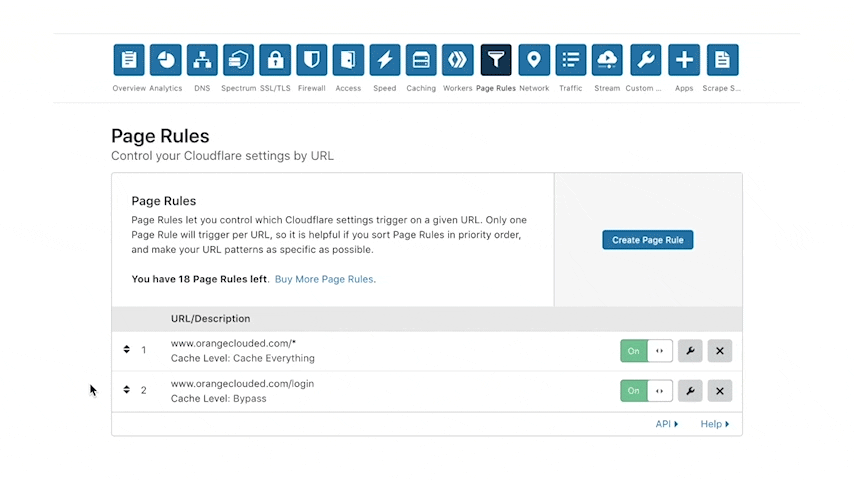
Task: Edit the www.orangeclouded.com/* rule with wrench
Action: pos(690,351)
